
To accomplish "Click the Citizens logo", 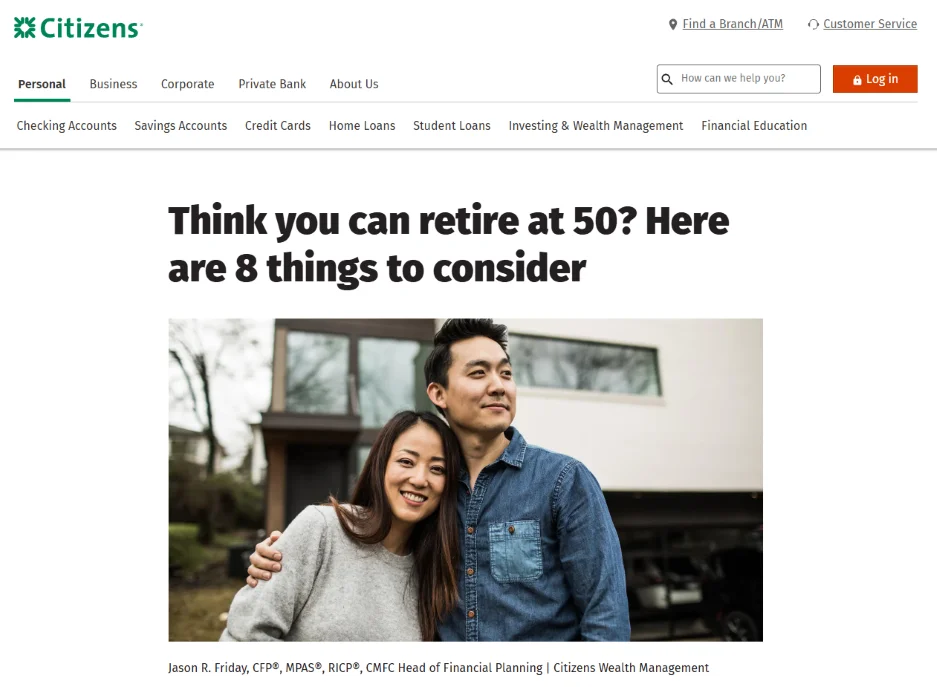I will click(x=78, y=27).
